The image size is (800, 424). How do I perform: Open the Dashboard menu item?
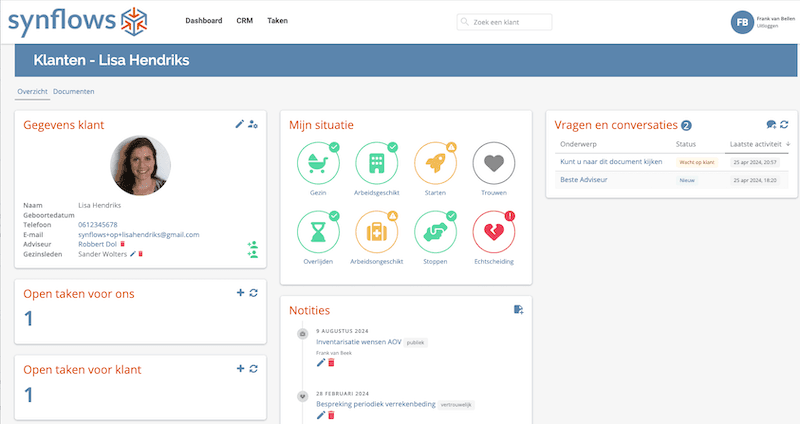click(204, 21)
